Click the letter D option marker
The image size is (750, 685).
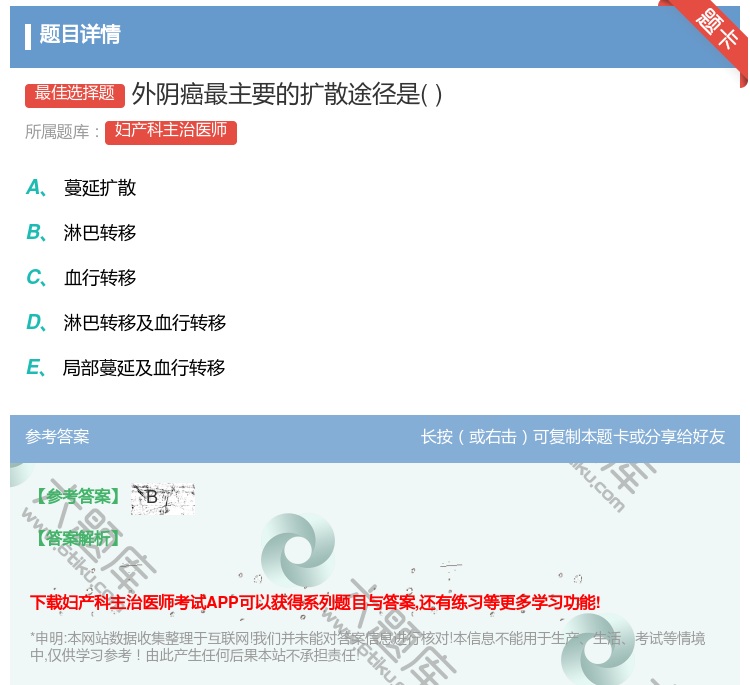36,322
